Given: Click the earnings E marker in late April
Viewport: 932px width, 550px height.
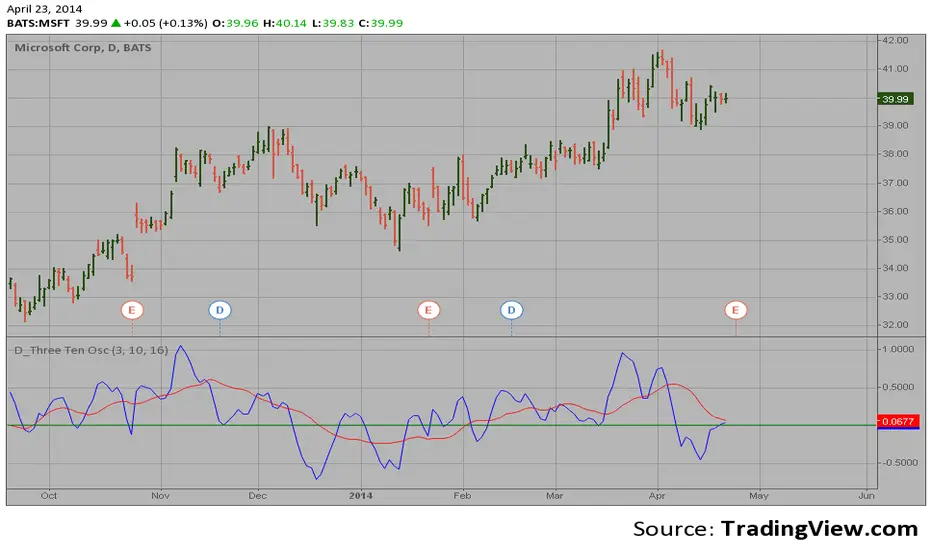Looking at the screenshot, I should [x=735, y=310].
